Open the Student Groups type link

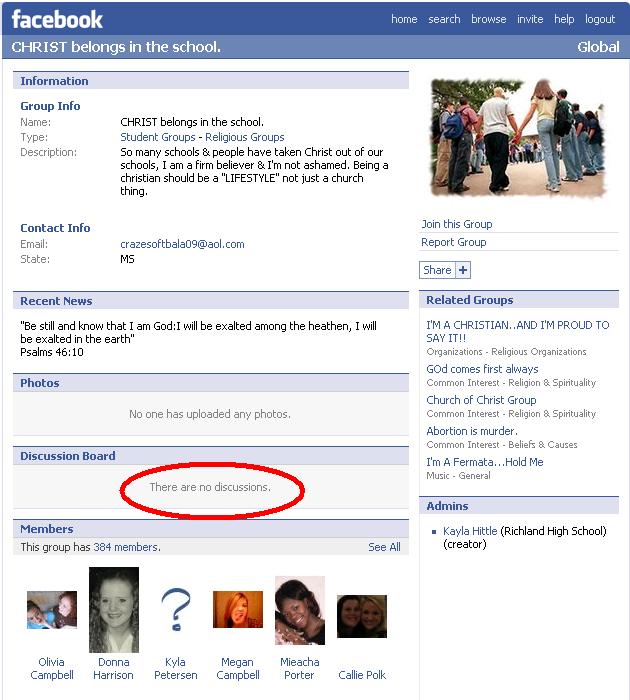click(x=158, y=137)
